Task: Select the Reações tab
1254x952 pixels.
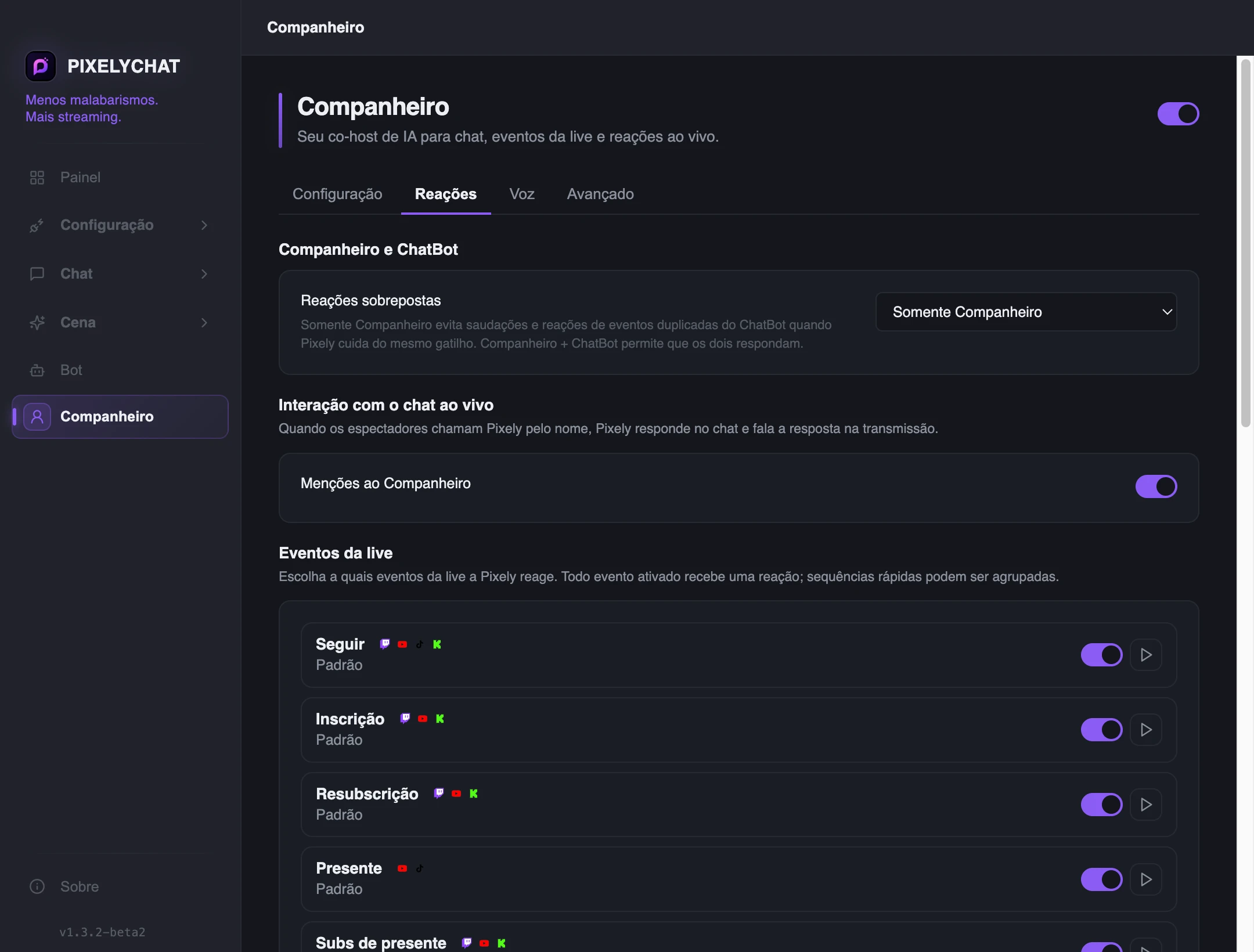Action: point(446,194)
